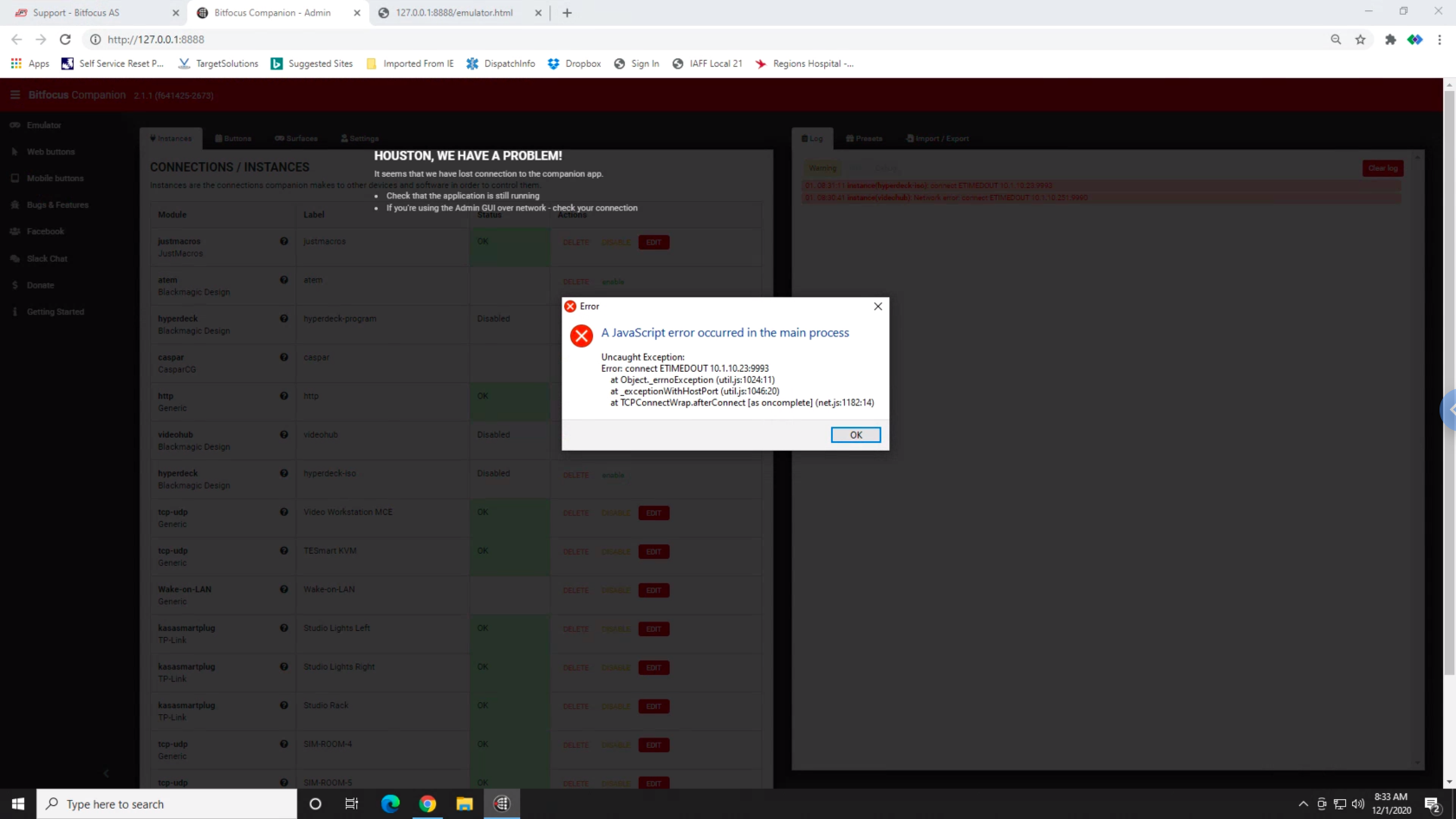This screenshot has width=1456, height=819.
Task: Collapse the sidebar with the chevron arrow
Action: (106, 773)
